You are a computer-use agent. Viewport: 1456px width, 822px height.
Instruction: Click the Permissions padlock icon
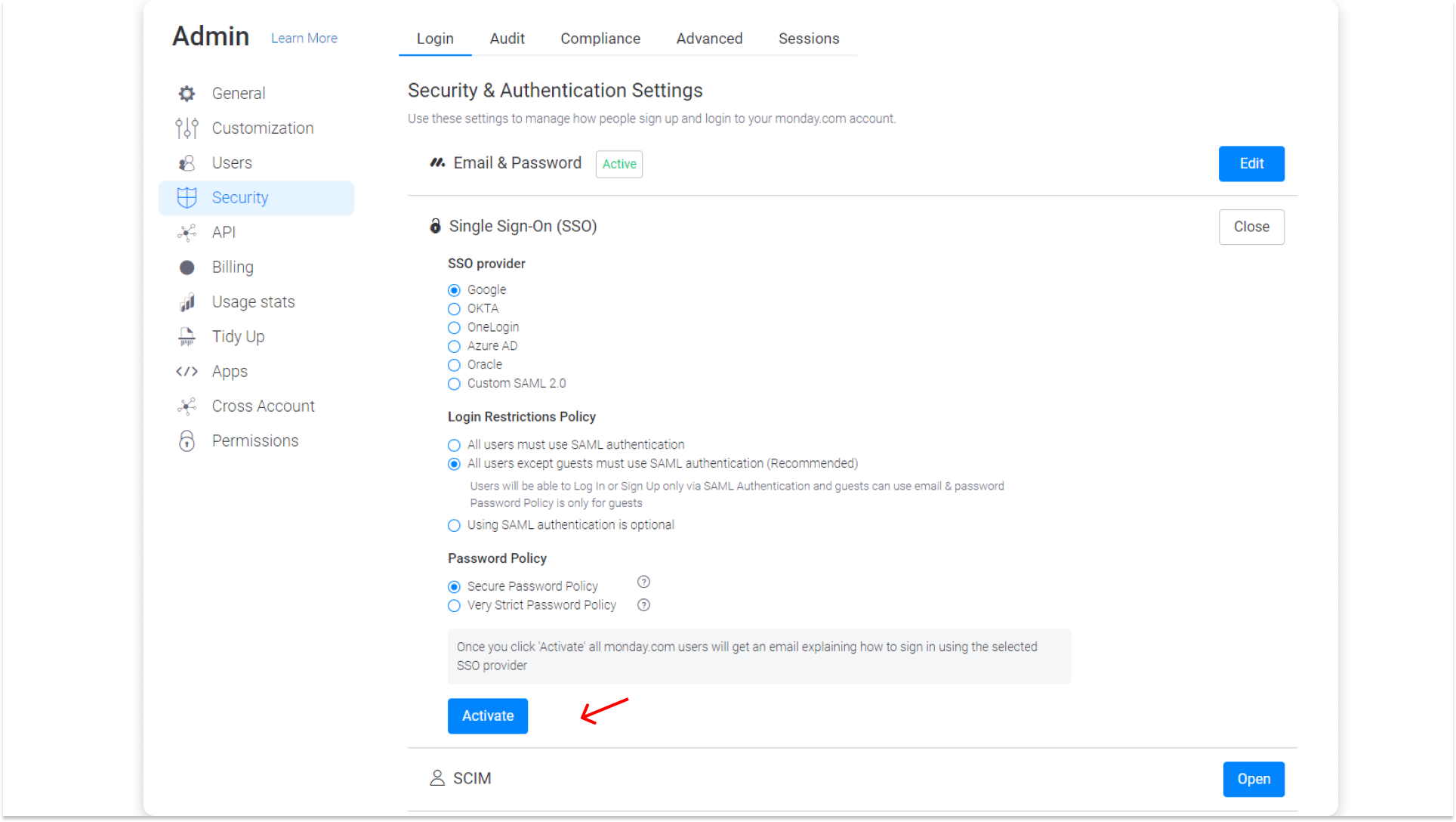[x=187, y=441]
